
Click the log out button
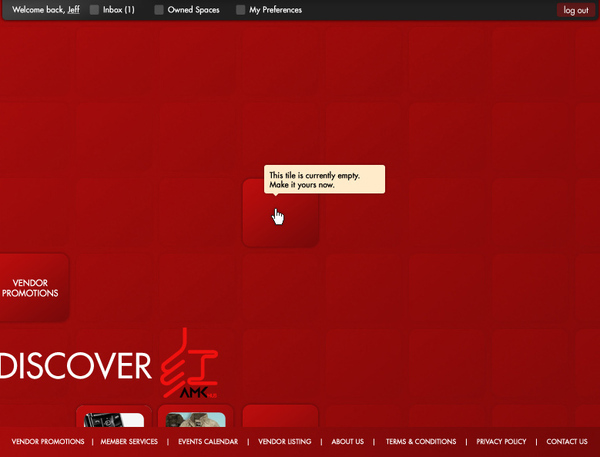point(576,10)
